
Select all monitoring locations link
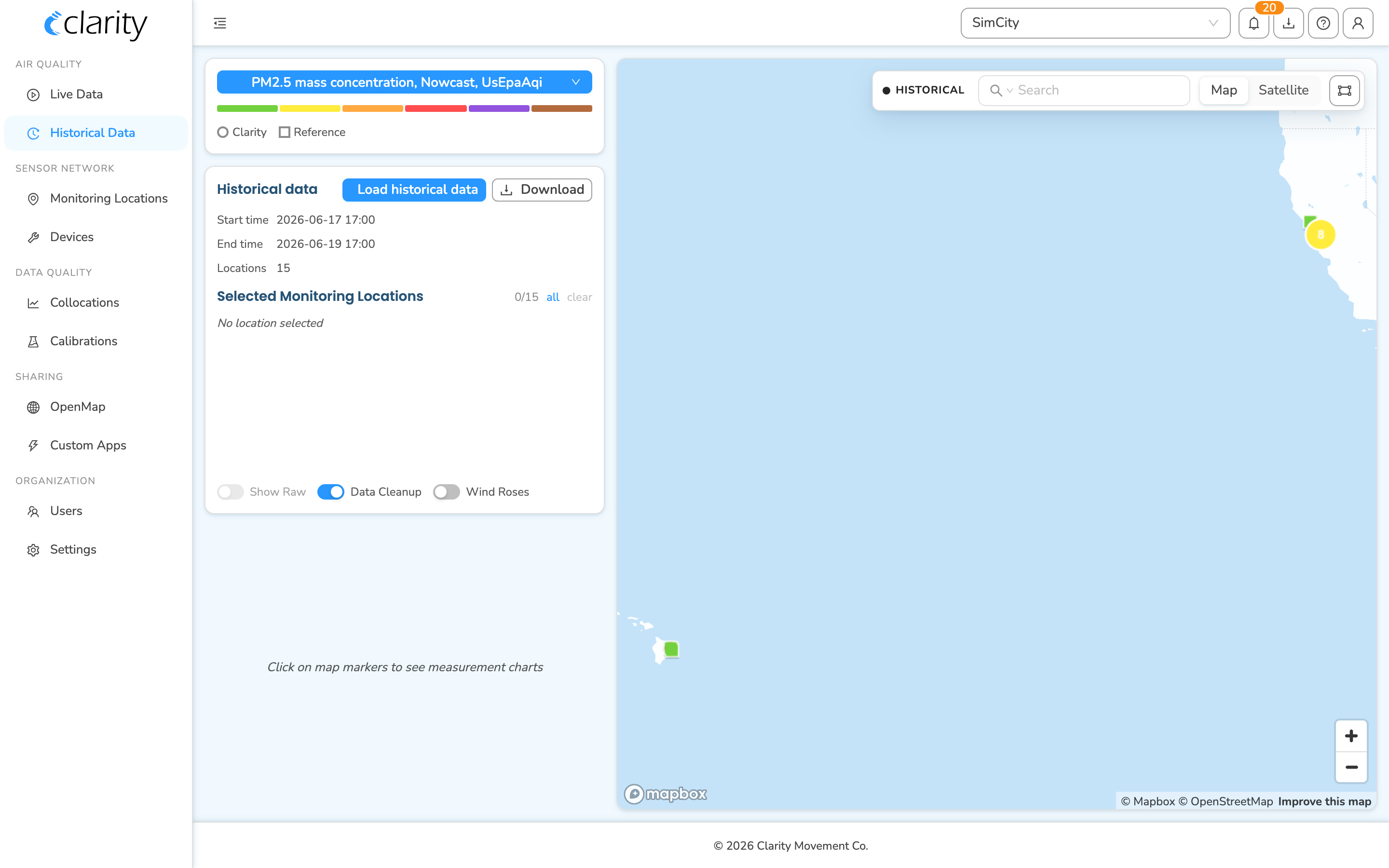click(x=553, y=298)
